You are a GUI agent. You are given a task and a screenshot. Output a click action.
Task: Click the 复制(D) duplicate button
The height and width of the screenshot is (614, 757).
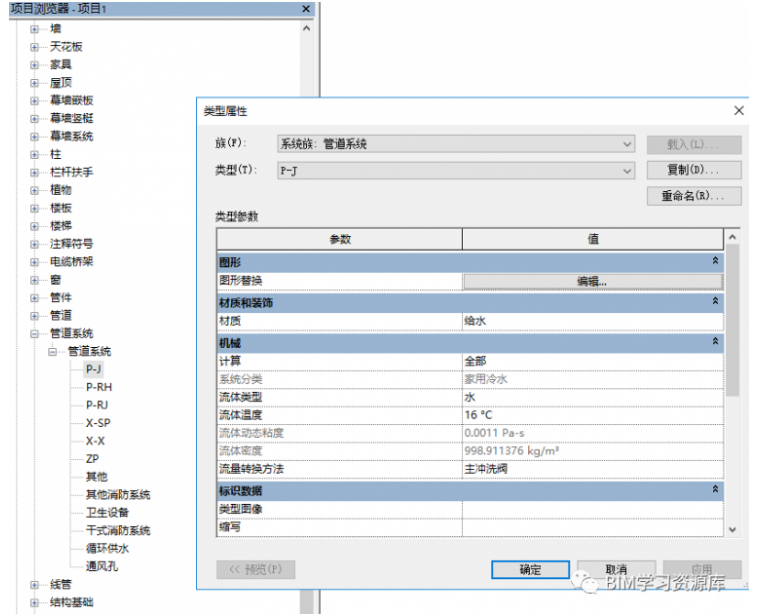click(x=694, y=170)
